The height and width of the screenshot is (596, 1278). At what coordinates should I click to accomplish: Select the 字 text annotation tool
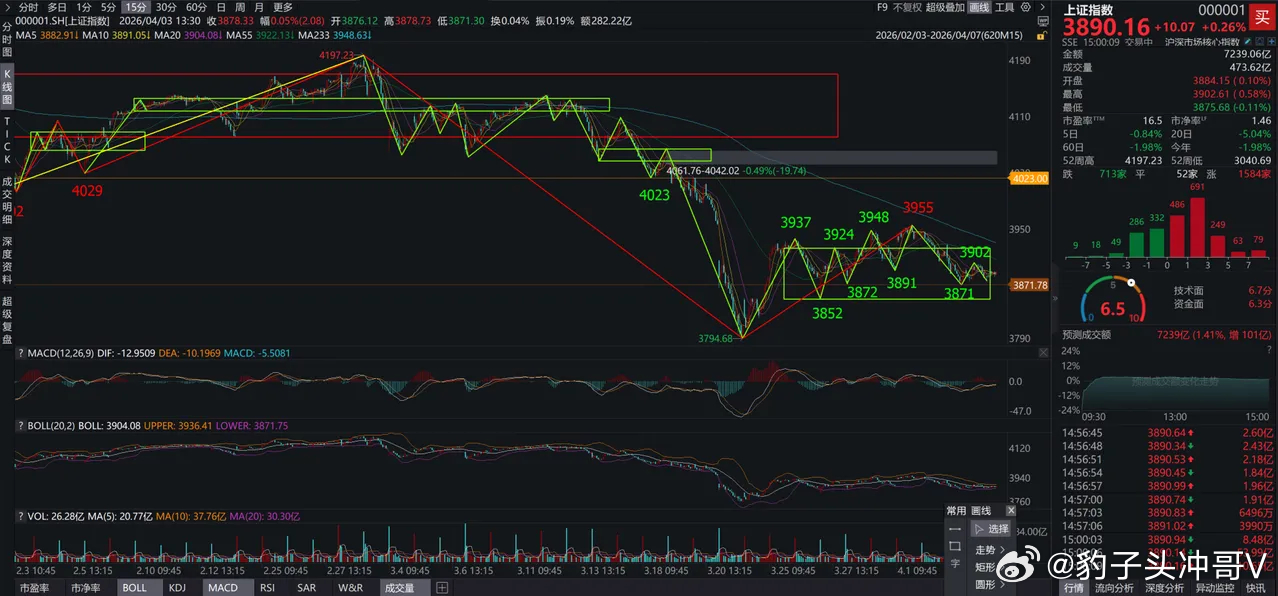[955, 564]
